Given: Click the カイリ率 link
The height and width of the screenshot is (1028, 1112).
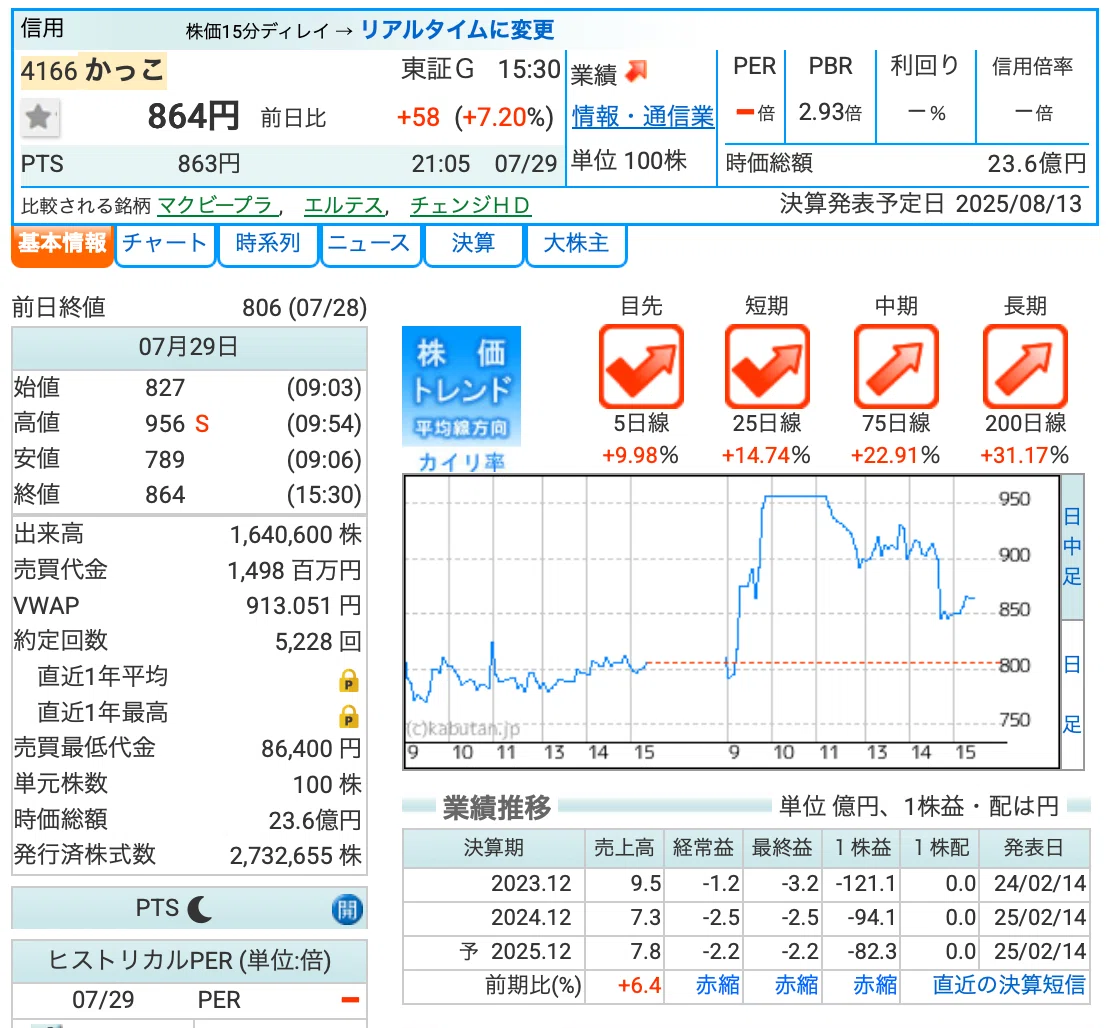Looking at the screenshot, I should [x=461, y=462].
